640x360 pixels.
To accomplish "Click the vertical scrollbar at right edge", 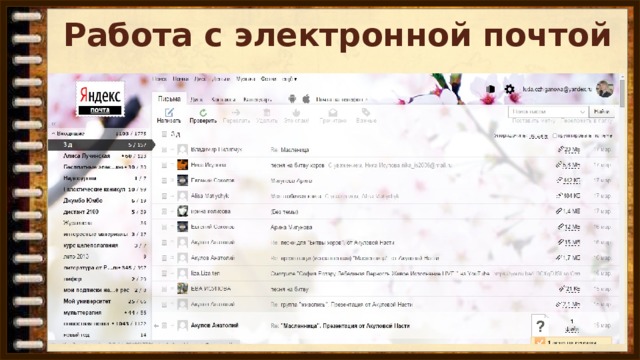I will click(622, 94).
